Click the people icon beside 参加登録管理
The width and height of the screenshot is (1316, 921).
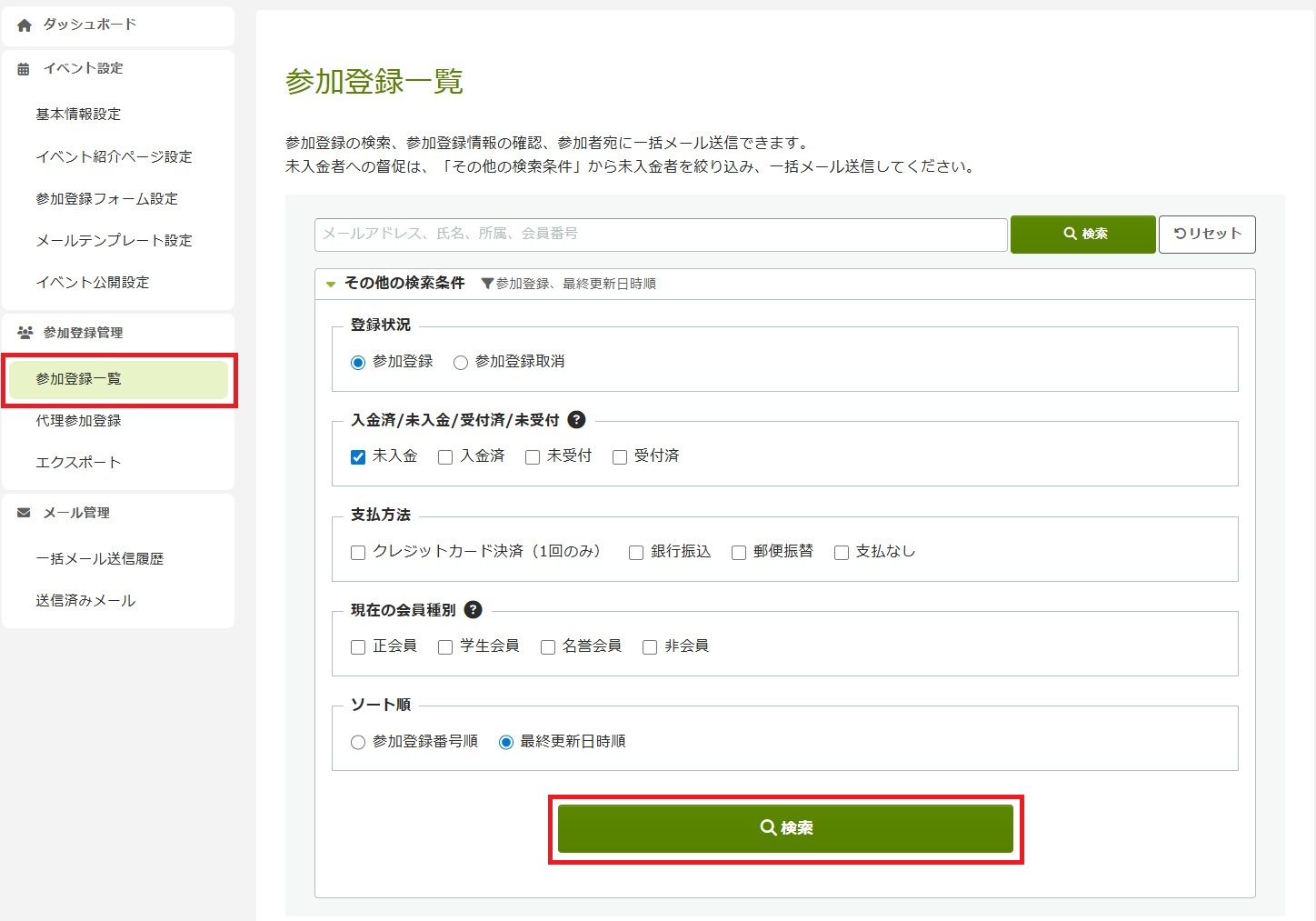[x=25, y=333]
